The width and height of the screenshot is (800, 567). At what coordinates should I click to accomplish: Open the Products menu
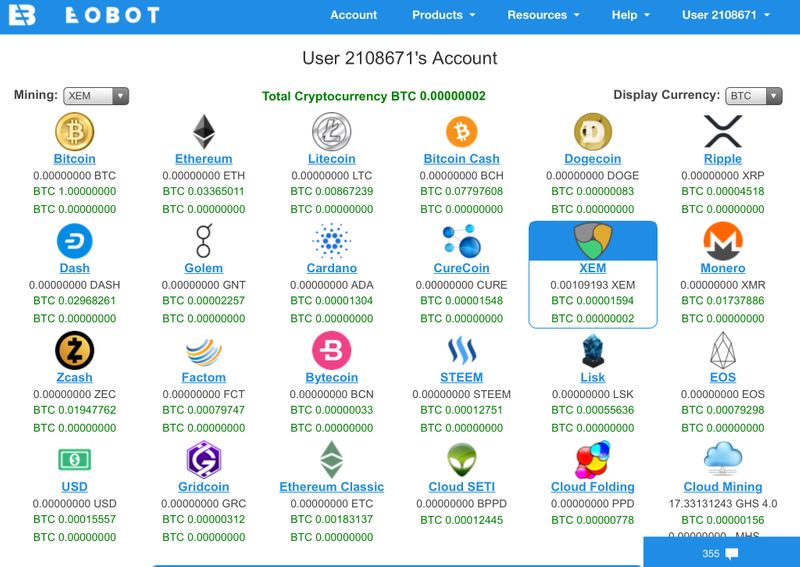click(444, 15)
